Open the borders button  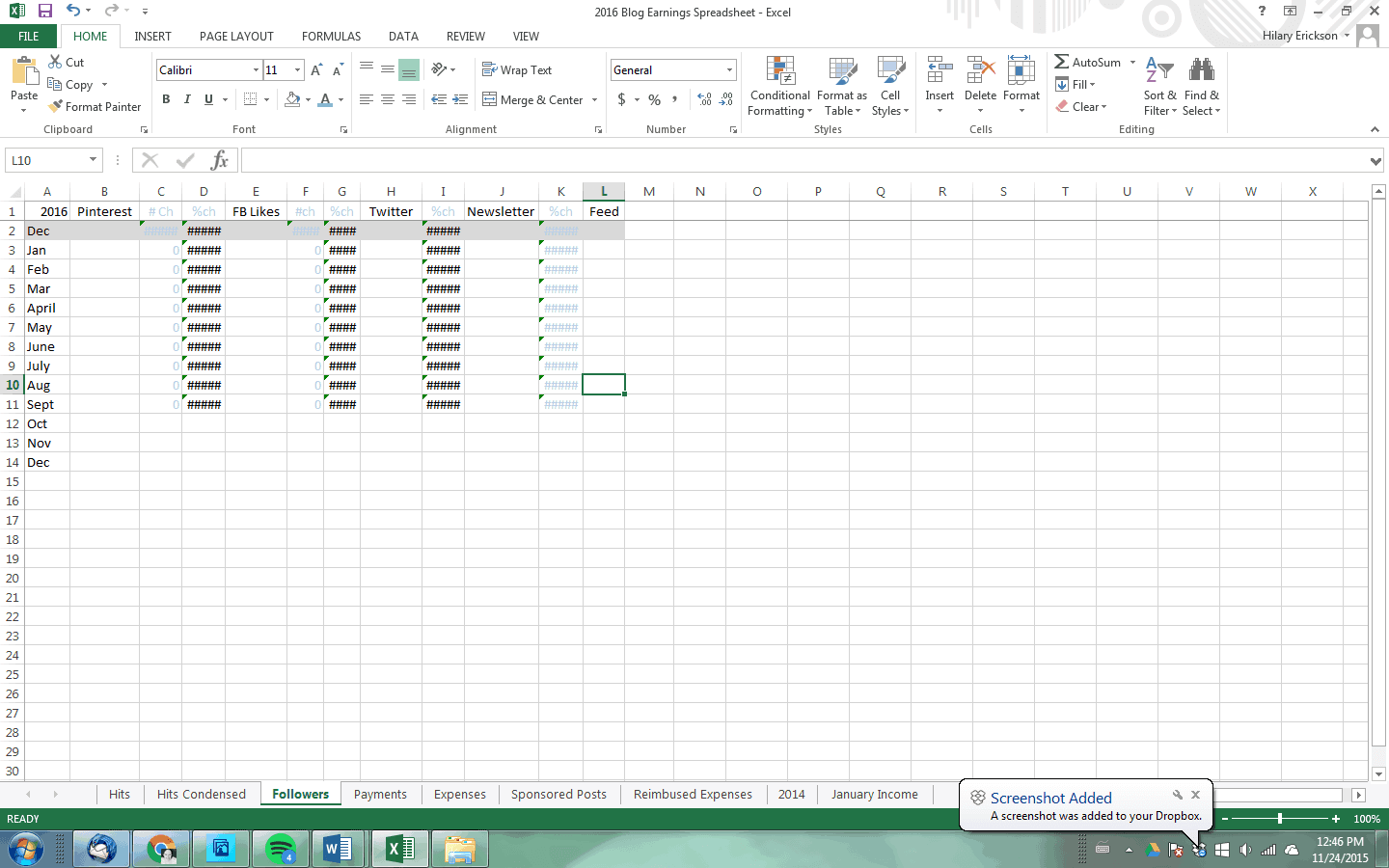[251, 99]
